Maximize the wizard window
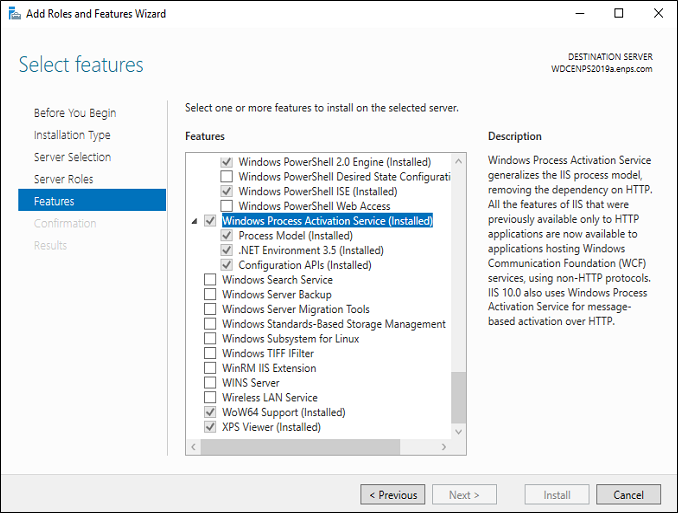This screenshot has height=513, width=678. click(619, 13)
